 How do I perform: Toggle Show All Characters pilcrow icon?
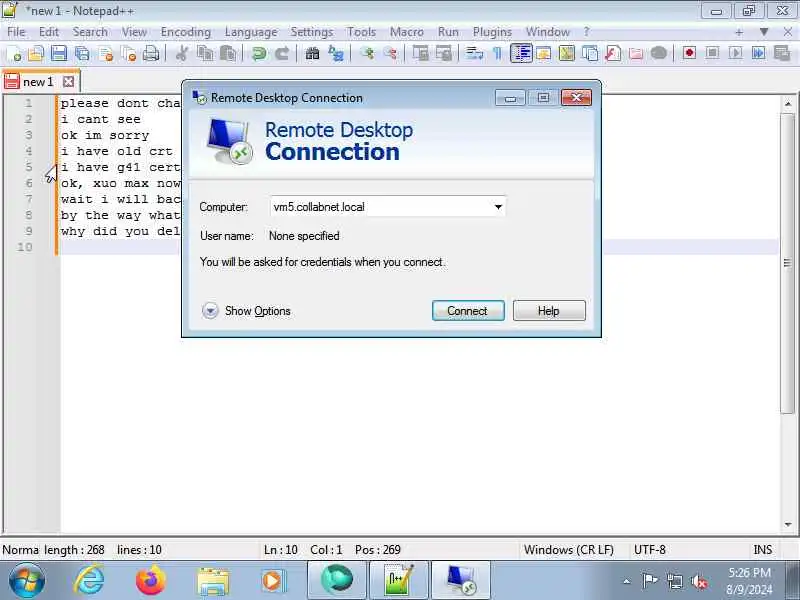point(497,53)
